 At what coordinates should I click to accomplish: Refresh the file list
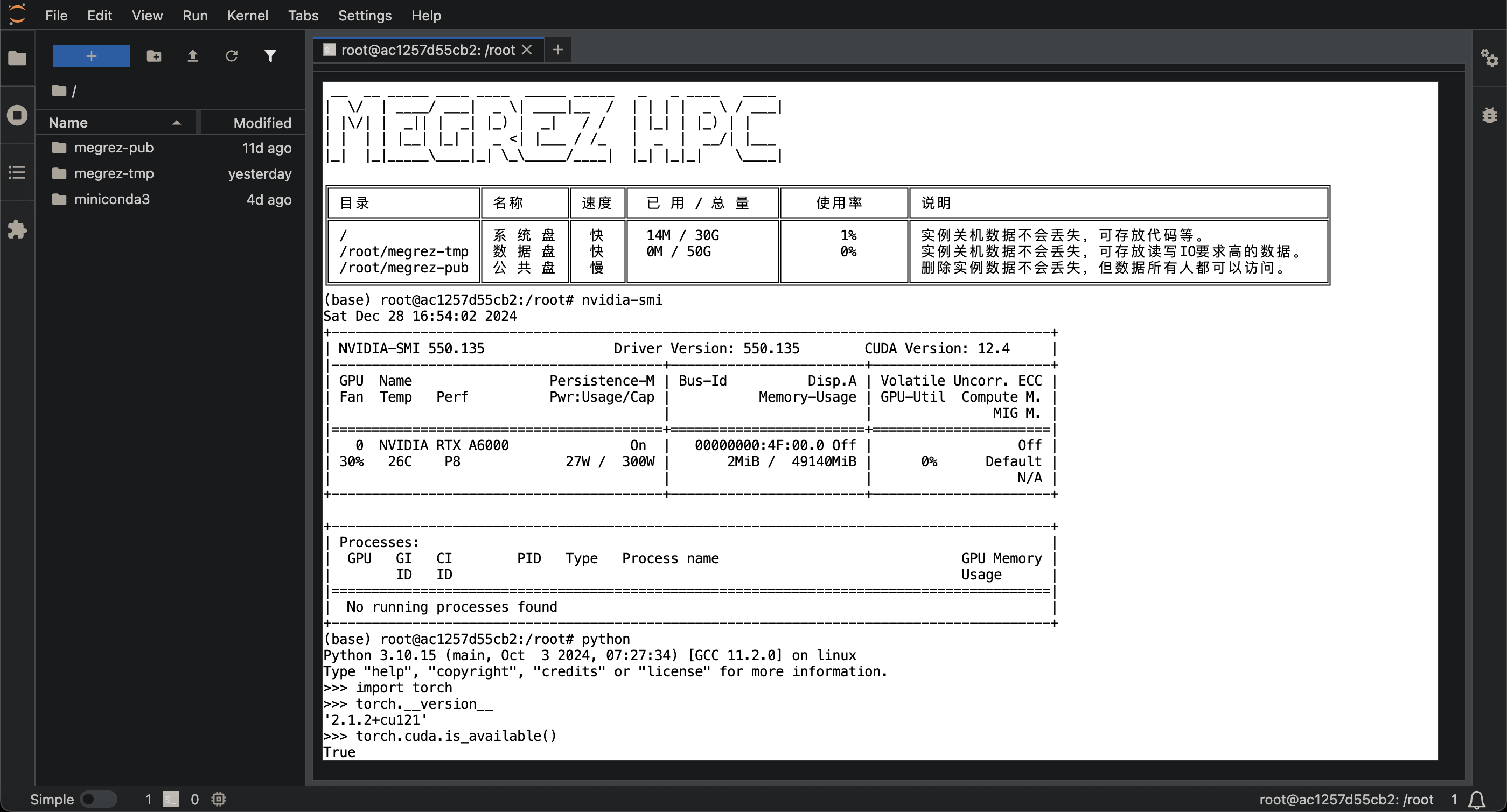tap(232, 55)
